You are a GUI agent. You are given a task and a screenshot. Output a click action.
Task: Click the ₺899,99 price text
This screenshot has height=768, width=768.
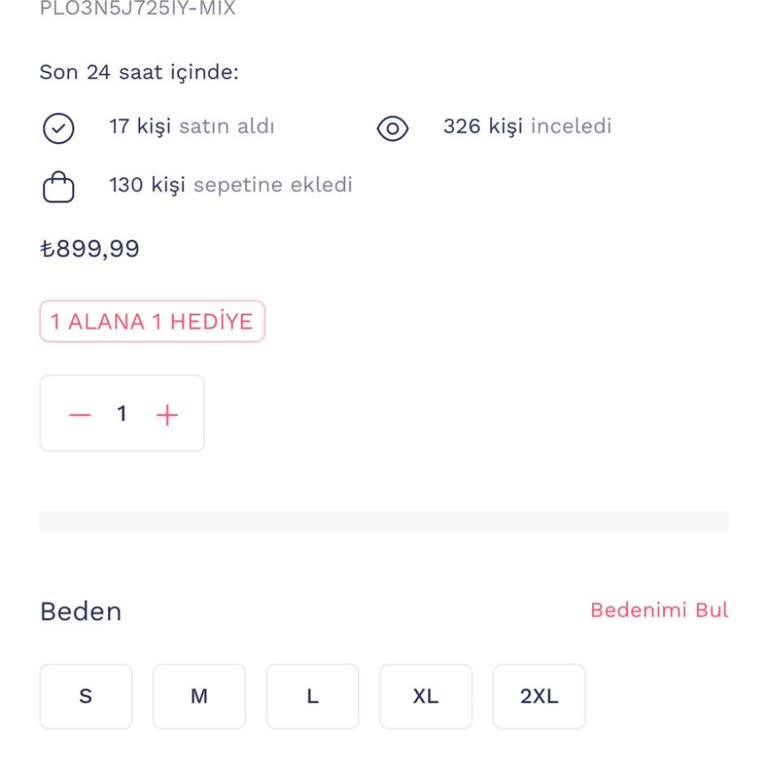(90, 249)
